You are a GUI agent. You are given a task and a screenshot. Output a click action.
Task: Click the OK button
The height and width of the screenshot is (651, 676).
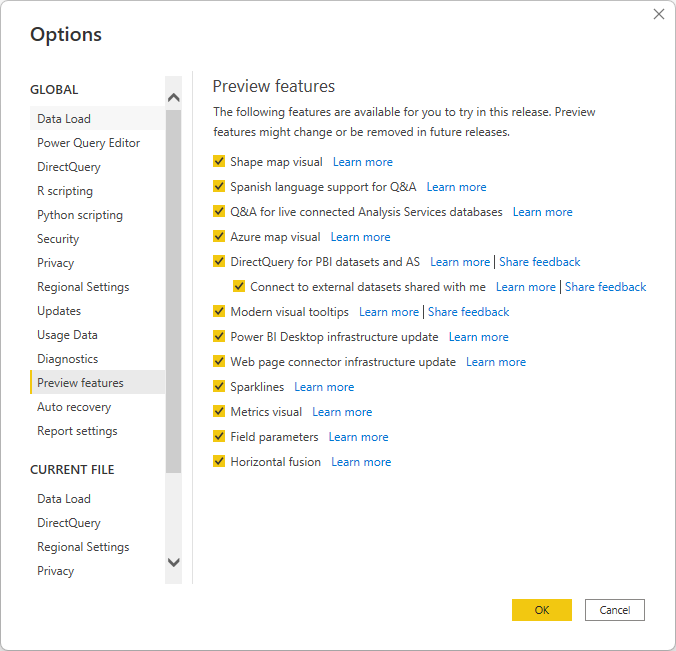point(541,610)
